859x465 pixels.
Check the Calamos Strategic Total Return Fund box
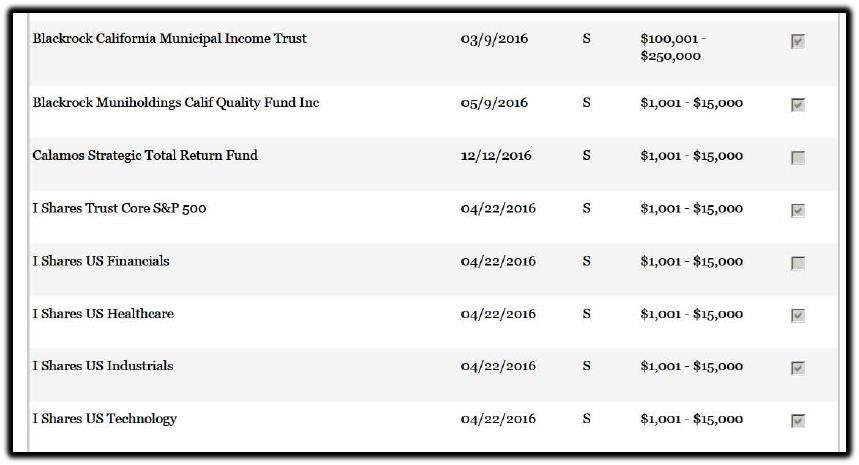coord(798,158)
